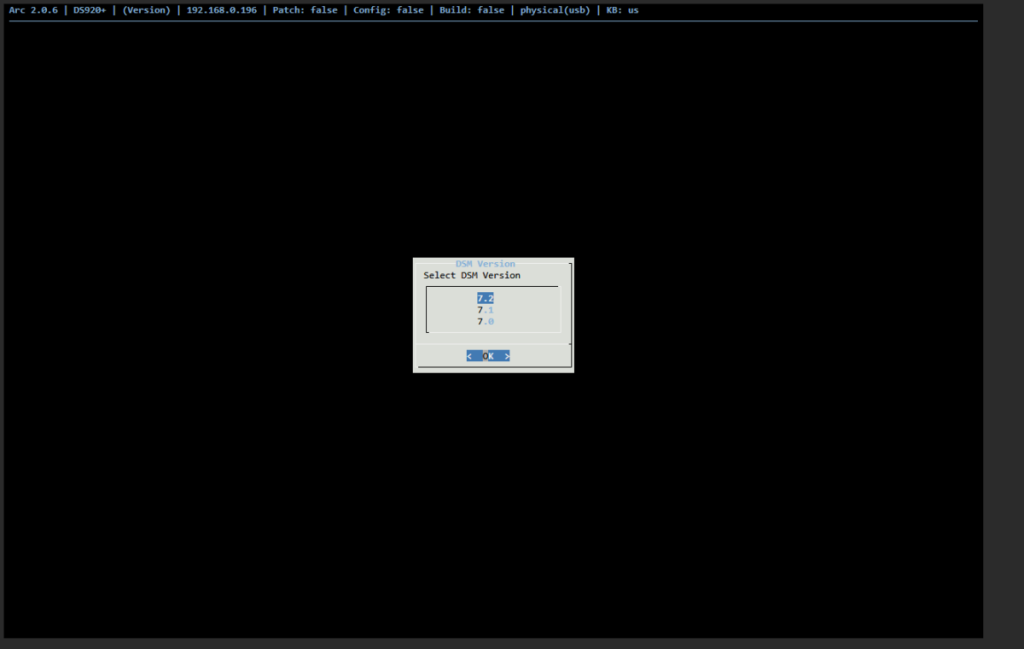Viewport: 1024px width, 649px height.
Task: Click 'Arc 2.0.6' in the status line
Action: point(33,10)
